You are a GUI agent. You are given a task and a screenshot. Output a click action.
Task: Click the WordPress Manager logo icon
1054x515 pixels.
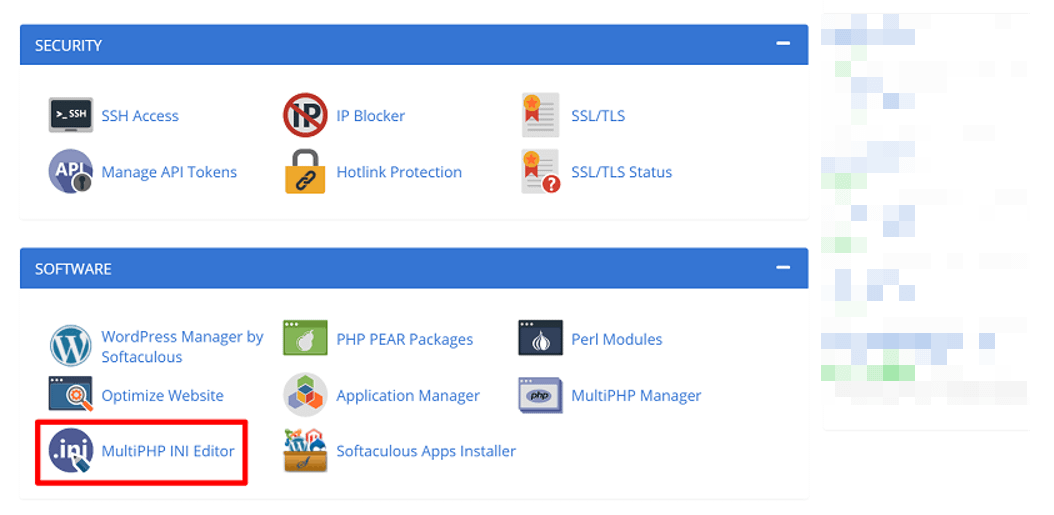[70, 347]
